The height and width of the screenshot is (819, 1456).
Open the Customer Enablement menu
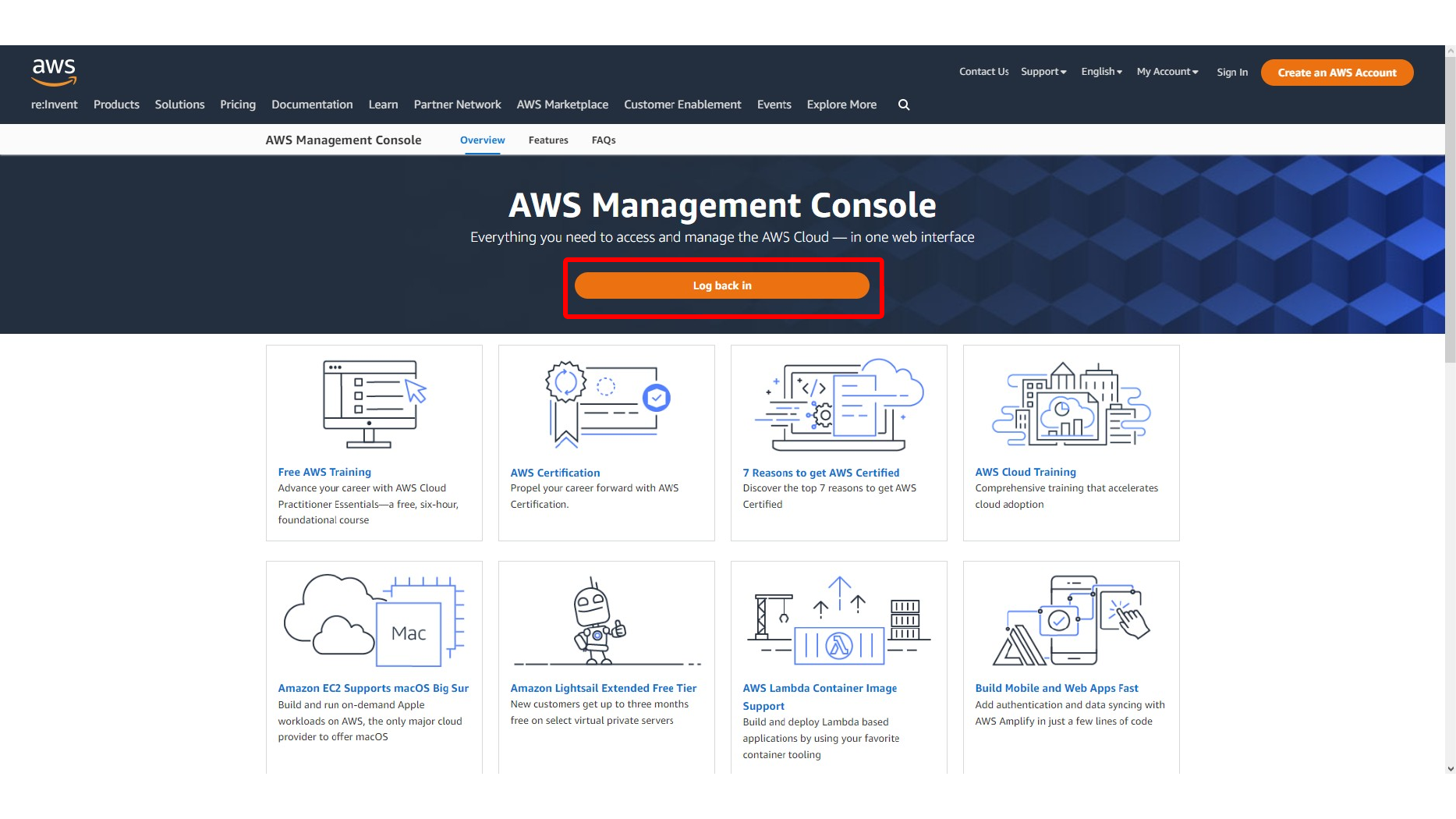point(682,105)
